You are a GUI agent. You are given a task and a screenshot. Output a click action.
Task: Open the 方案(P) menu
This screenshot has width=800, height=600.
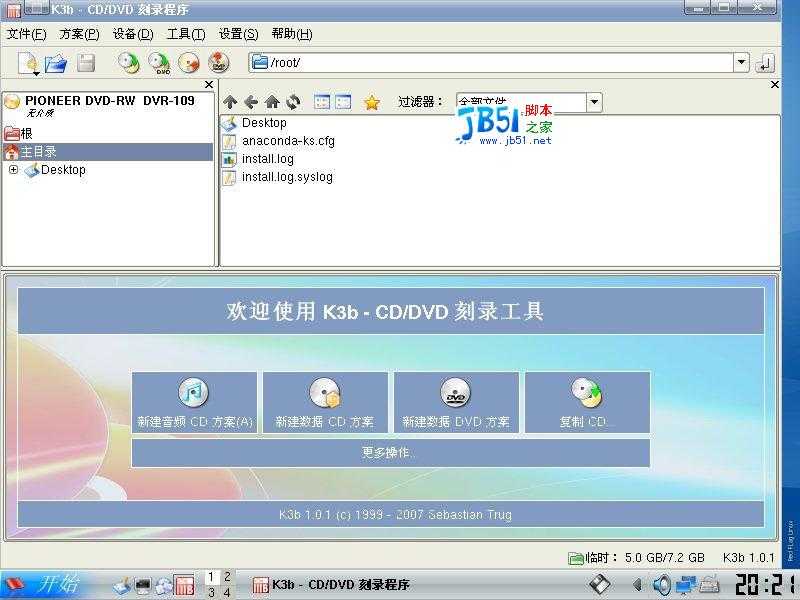click(x=79, y=34)
